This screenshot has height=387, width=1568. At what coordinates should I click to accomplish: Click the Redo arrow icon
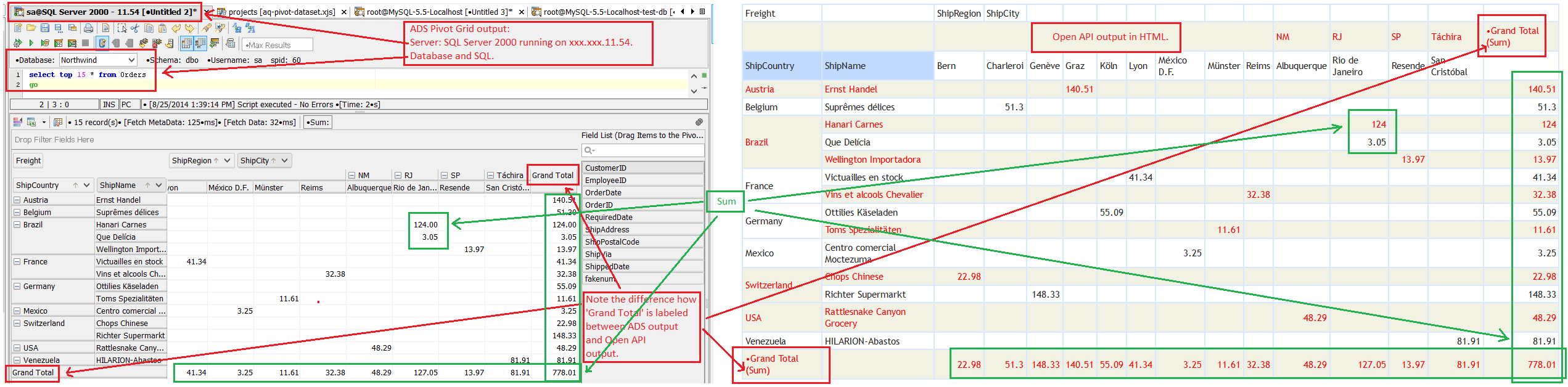(189, 28)
